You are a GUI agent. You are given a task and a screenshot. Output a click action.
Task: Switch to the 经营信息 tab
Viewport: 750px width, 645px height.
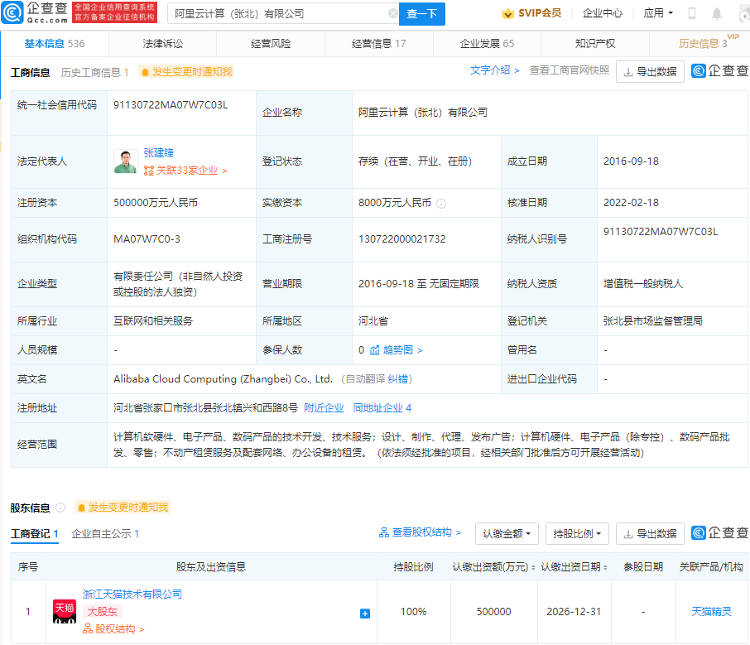379,44
